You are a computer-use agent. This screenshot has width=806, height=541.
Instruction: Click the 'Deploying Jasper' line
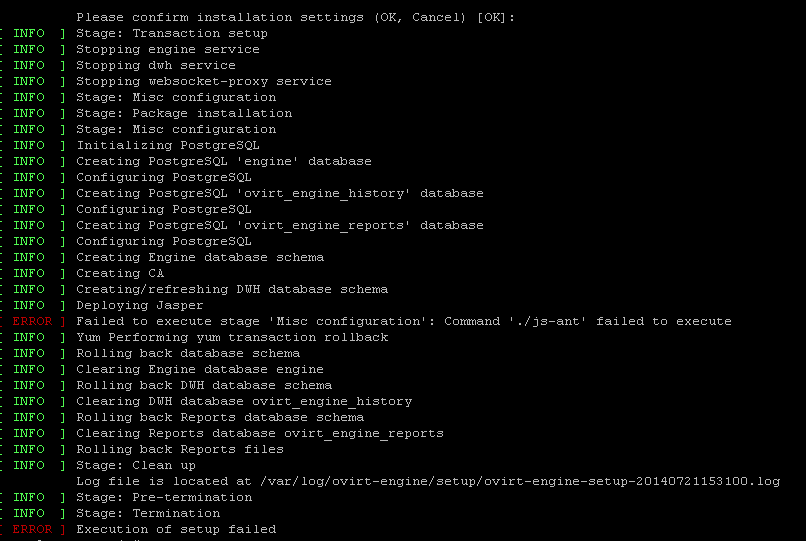pos(140,305)
